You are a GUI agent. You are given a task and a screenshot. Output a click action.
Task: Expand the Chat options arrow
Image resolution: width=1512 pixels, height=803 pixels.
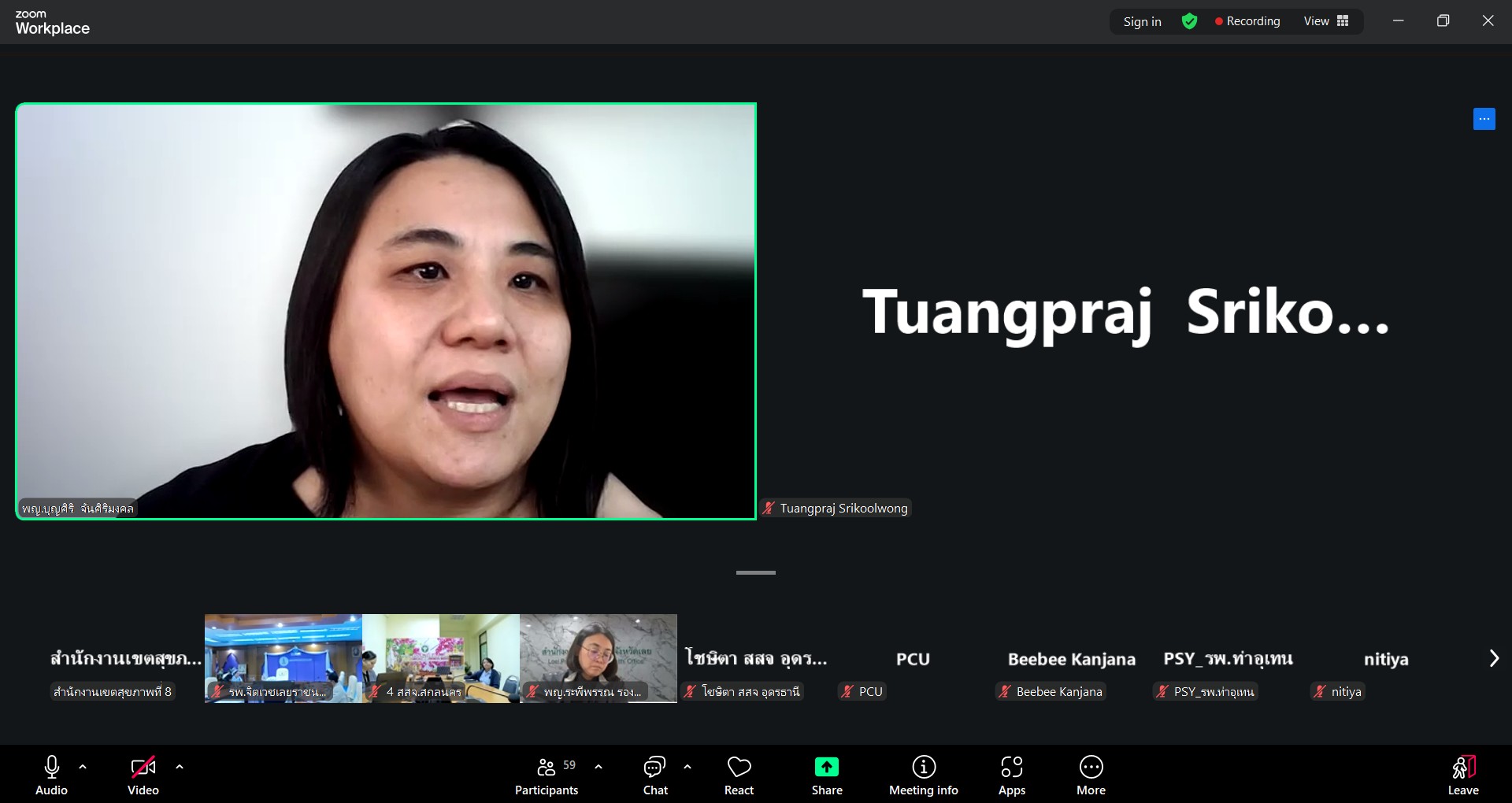pyautogui.click(x=687, y=766)
